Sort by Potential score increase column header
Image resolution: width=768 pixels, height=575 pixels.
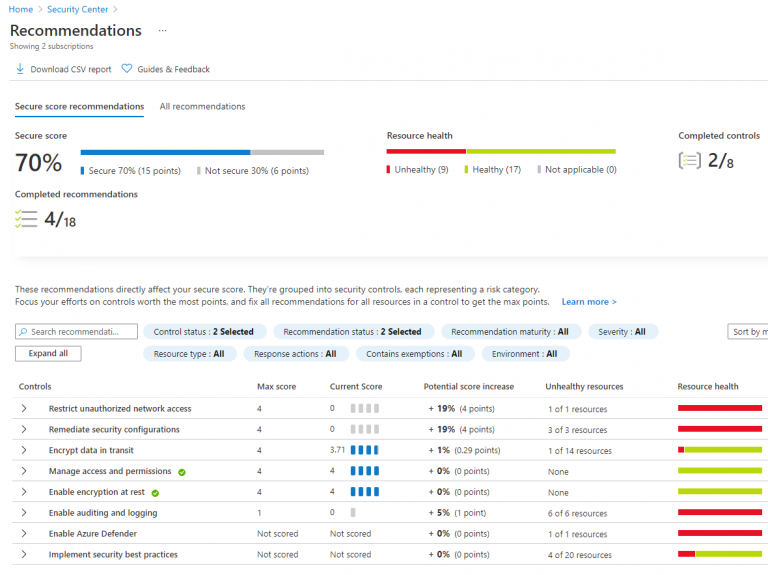point(469,386)
